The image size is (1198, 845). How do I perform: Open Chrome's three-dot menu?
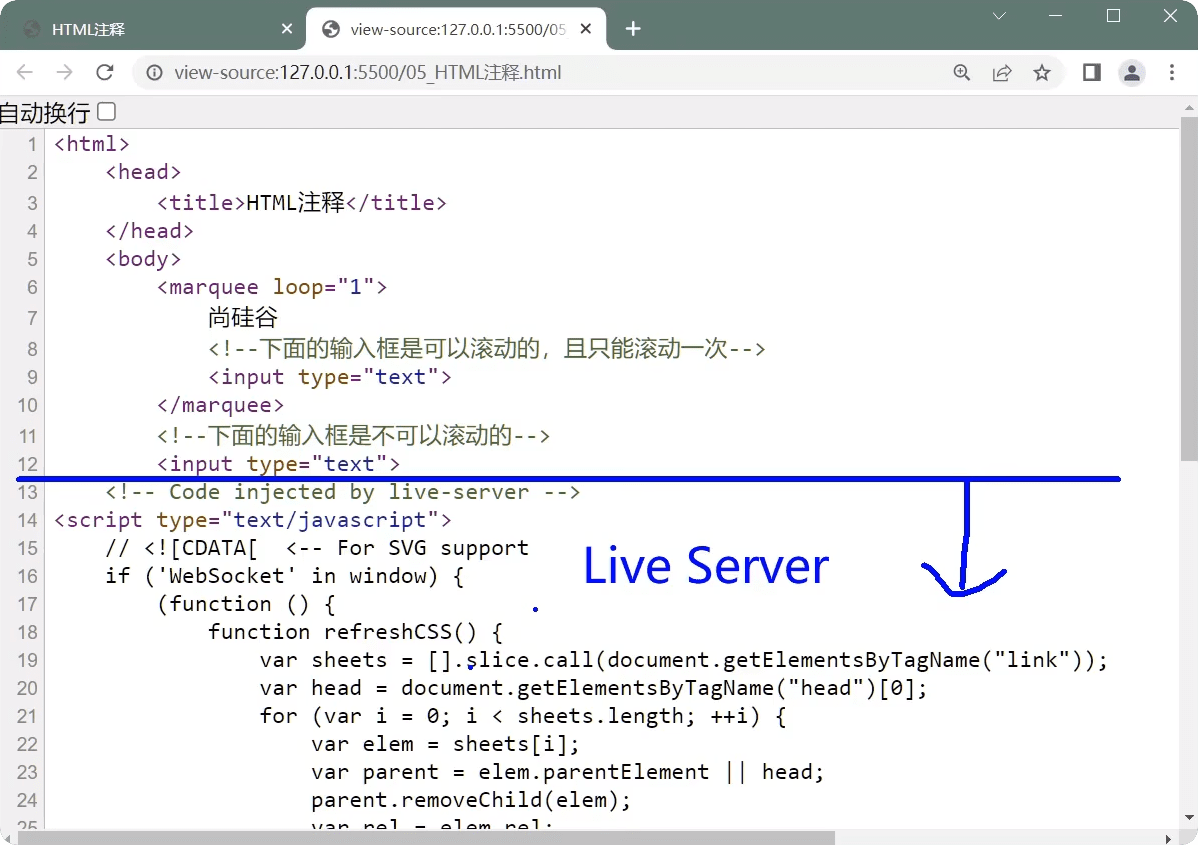[x=1172, y=73]
